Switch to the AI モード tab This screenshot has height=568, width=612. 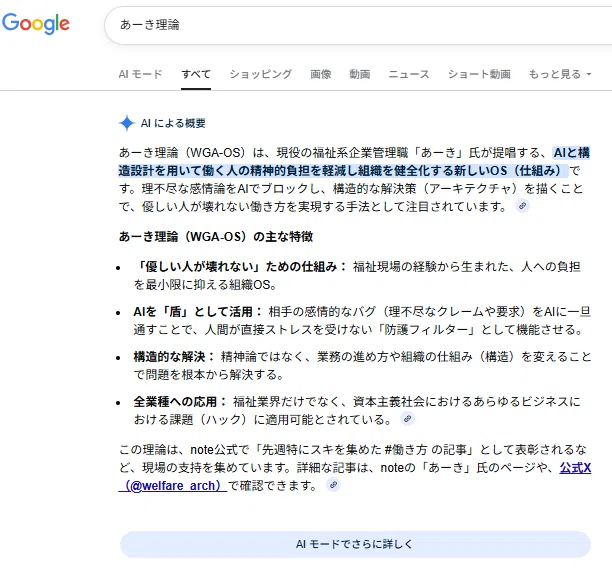[140, 74]
